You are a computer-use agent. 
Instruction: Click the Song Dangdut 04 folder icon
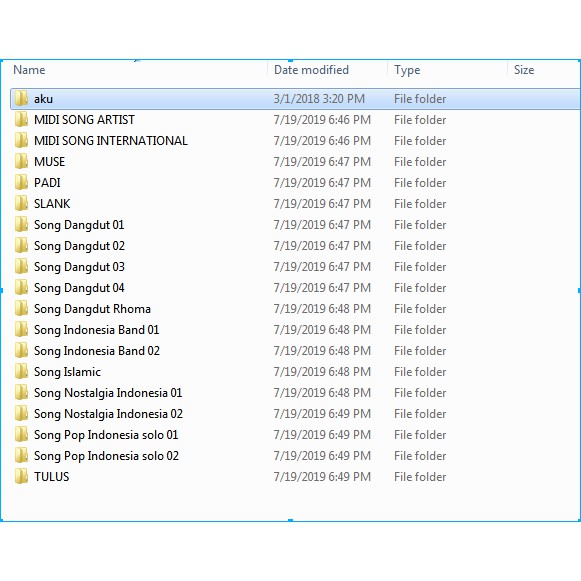pyautogui.click(x=21, y=288)
